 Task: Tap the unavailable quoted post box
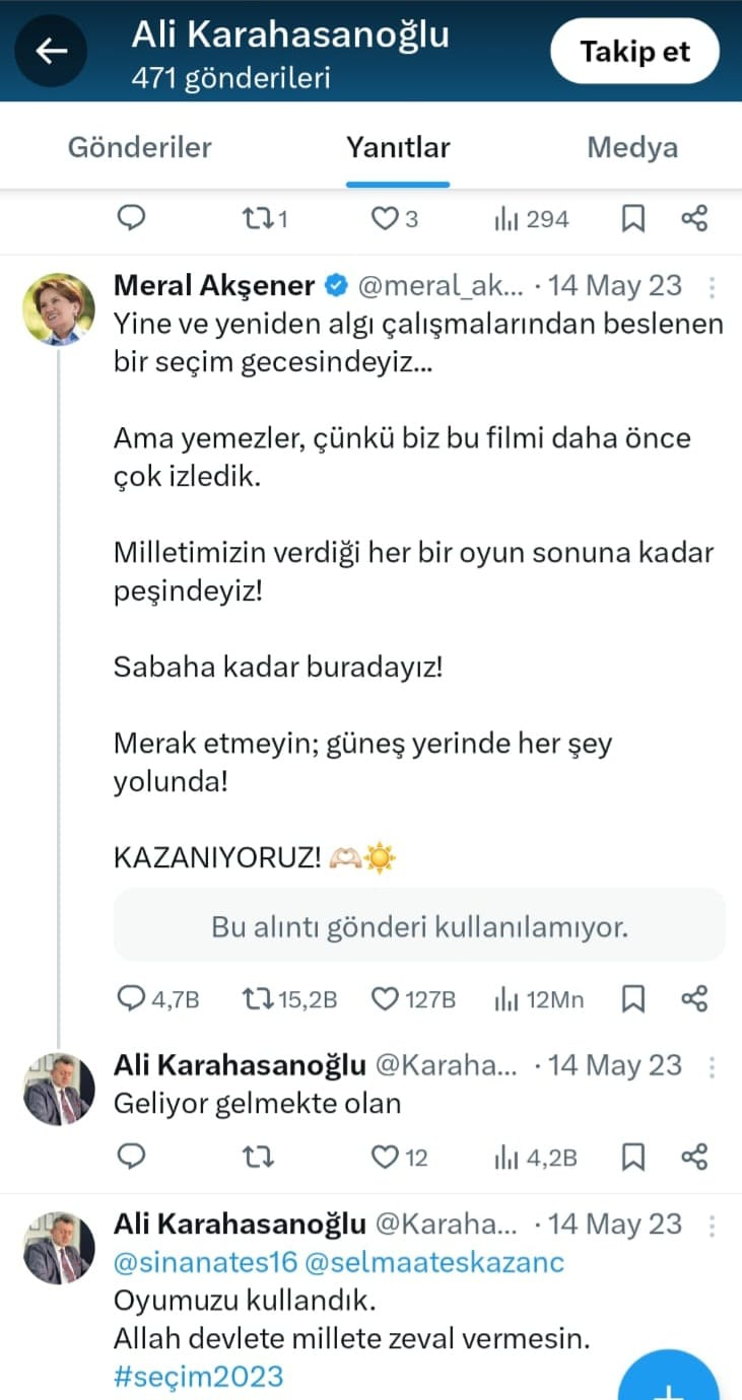(x=419, y=927)
